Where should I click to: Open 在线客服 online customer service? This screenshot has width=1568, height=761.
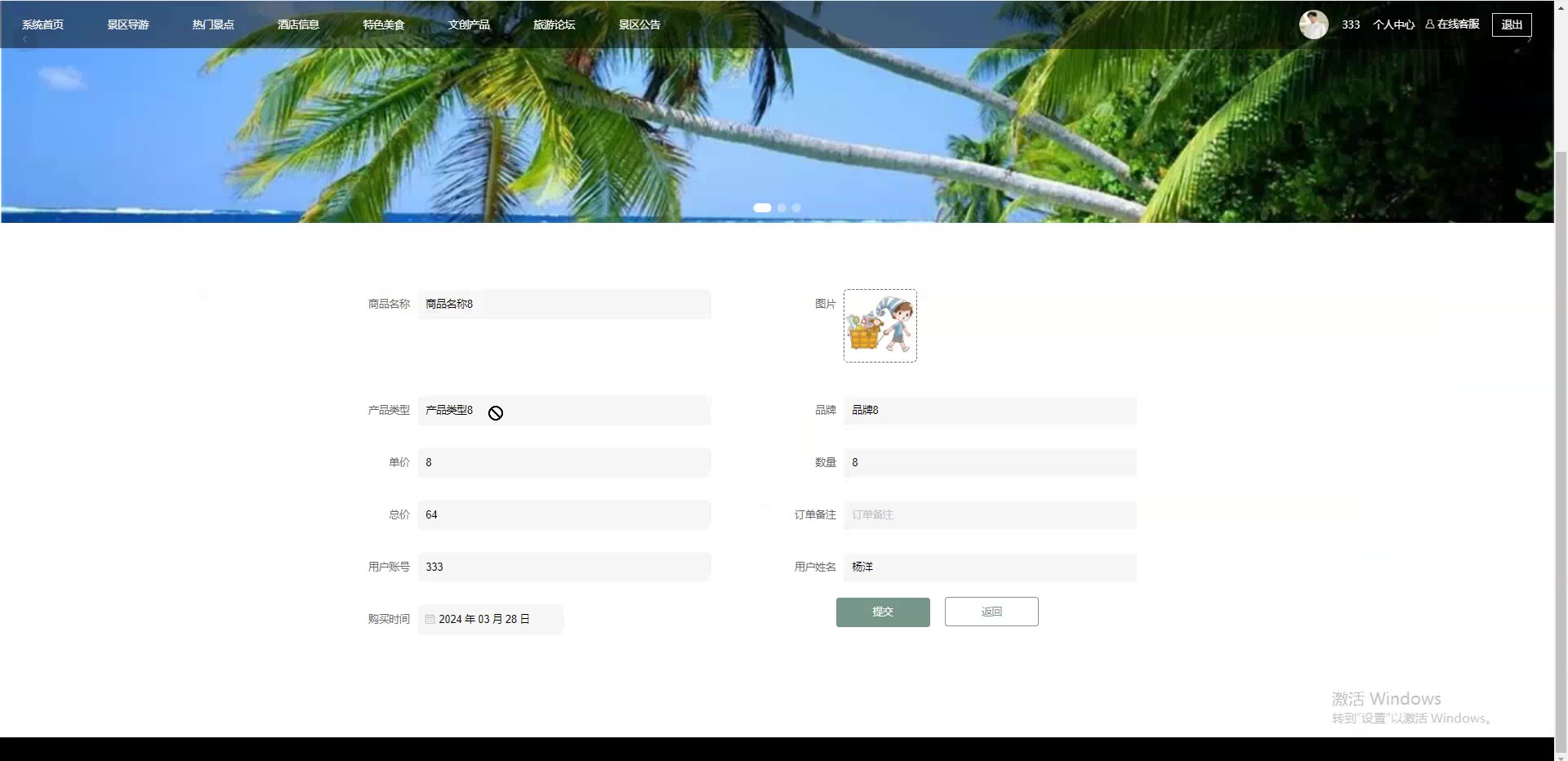coord(1452,24)
